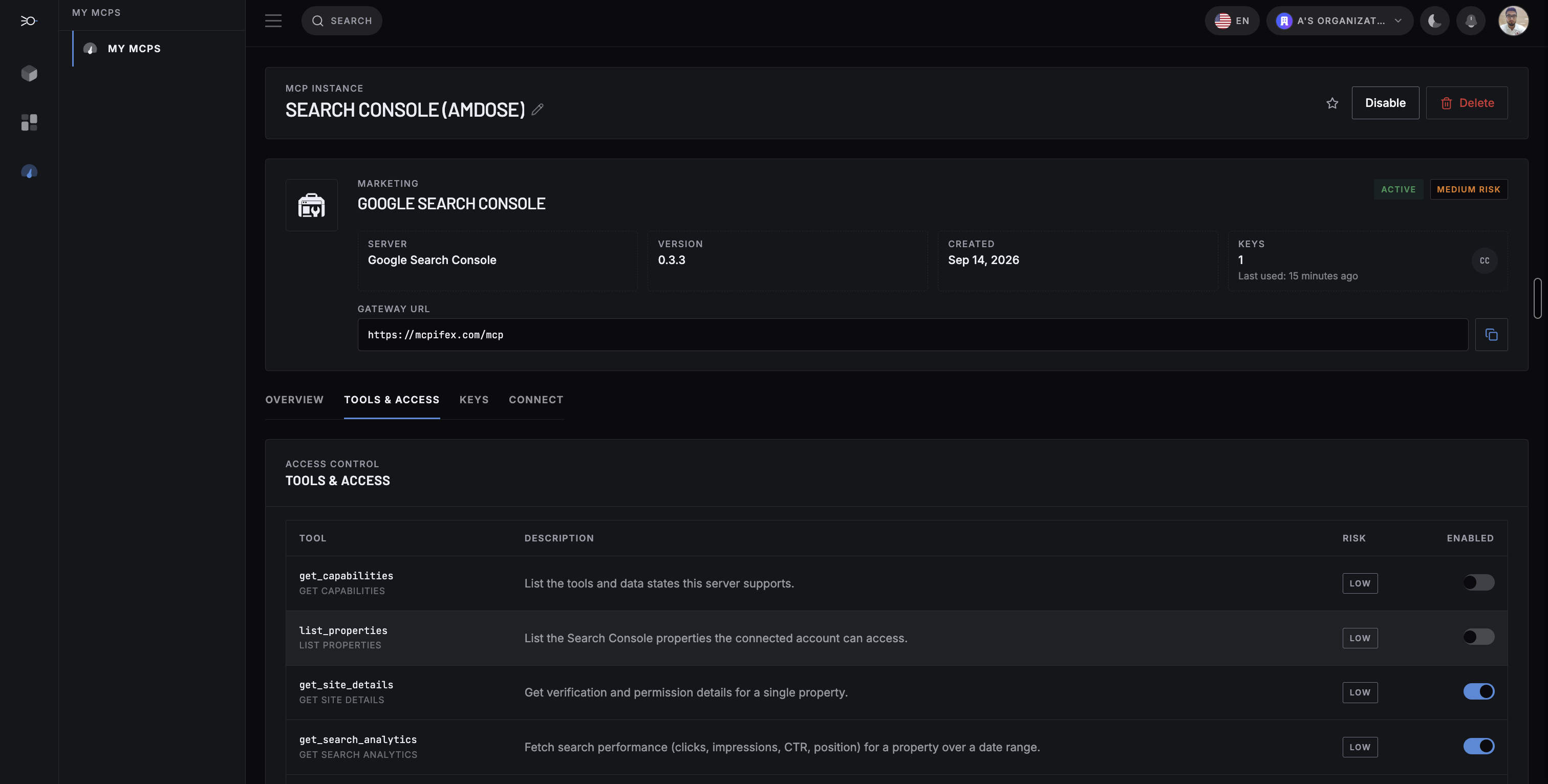Favorite this MCP with the star icon
Image resolution: width=1548 pixels, height=784 pixels.
pos(1332,103)
